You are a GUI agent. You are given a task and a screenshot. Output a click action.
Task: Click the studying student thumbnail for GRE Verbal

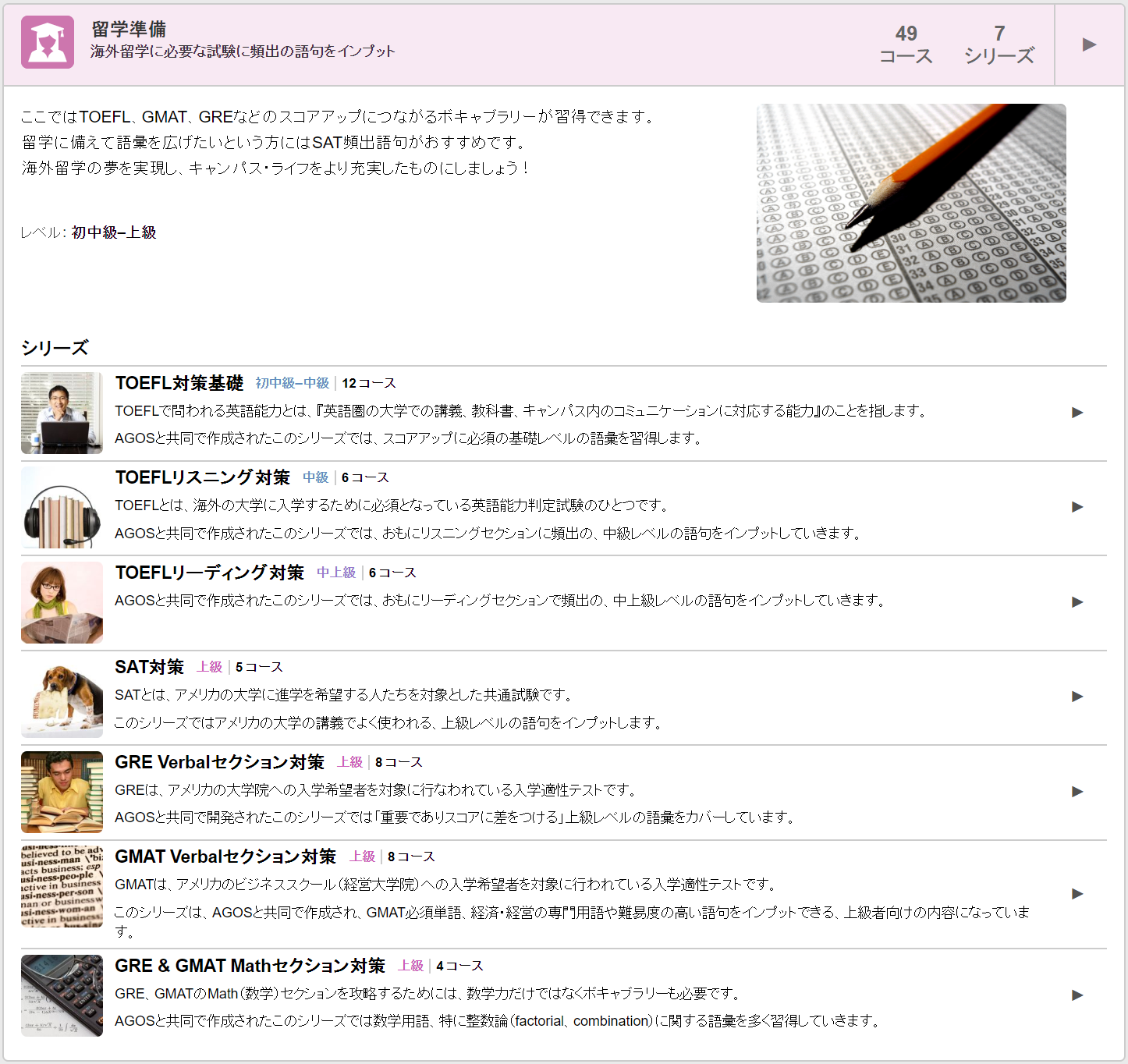coord(62,792)
